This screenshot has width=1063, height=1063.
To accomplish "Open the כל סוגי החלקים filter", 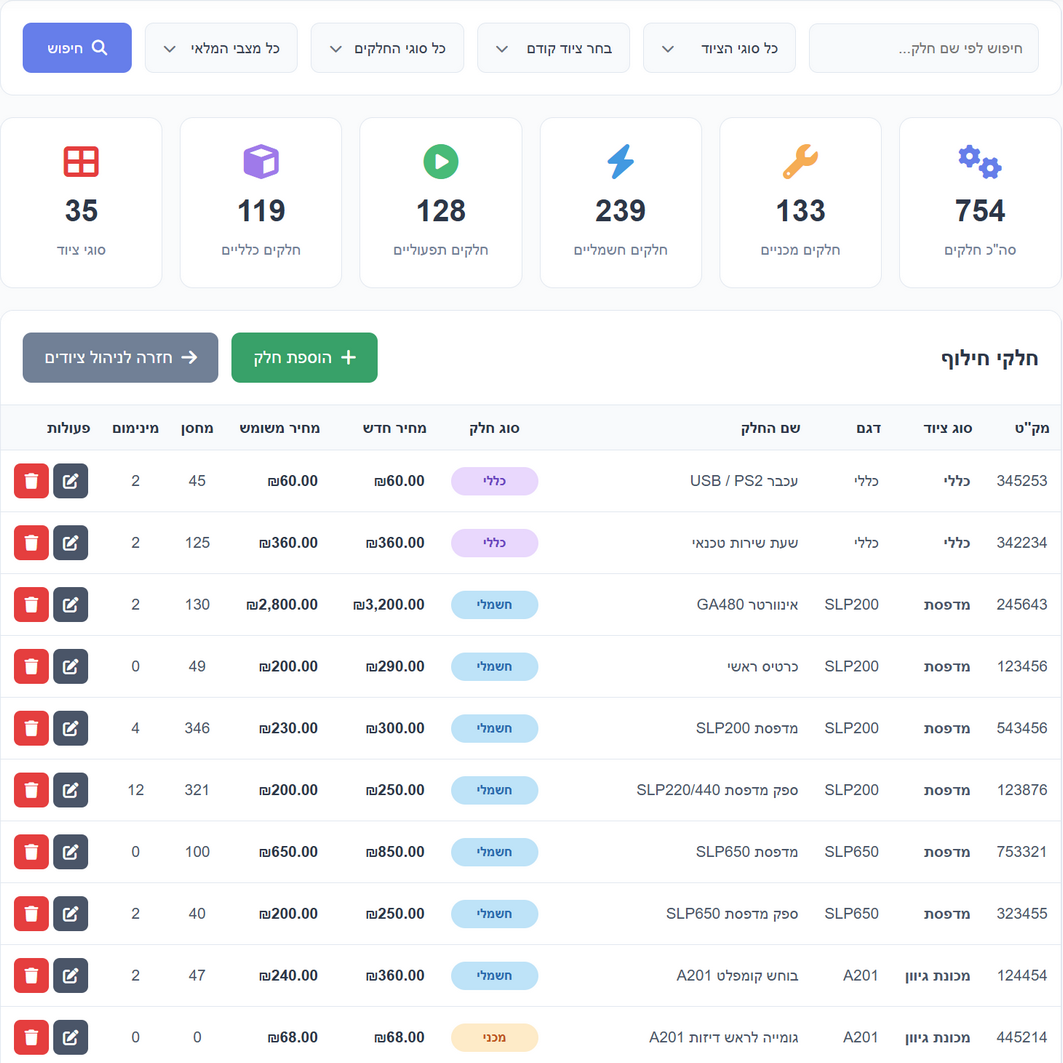I will pyautogui.click(x=387, y=48).
